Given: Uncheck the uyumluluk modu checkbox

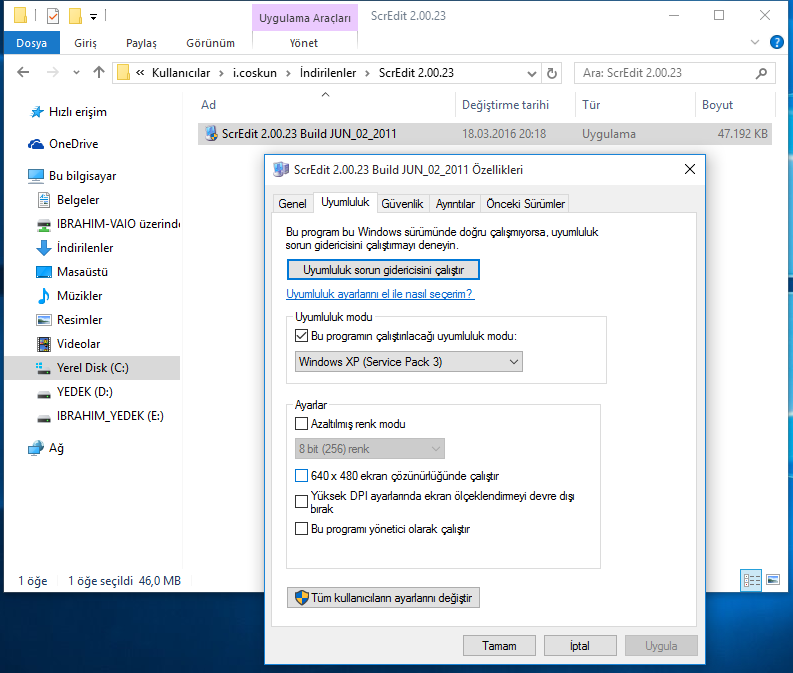Looking at the screenshot, I should pos(301,336).
